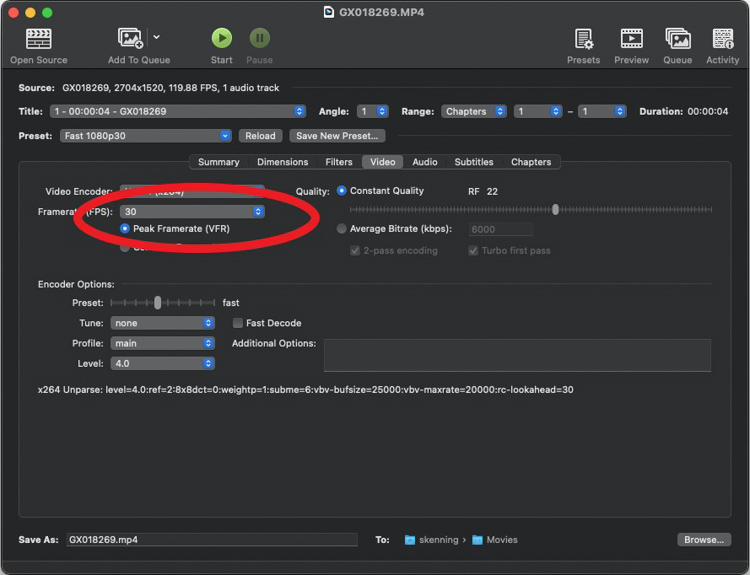Open the ending chapter dropdown

[x=602, y=111]
